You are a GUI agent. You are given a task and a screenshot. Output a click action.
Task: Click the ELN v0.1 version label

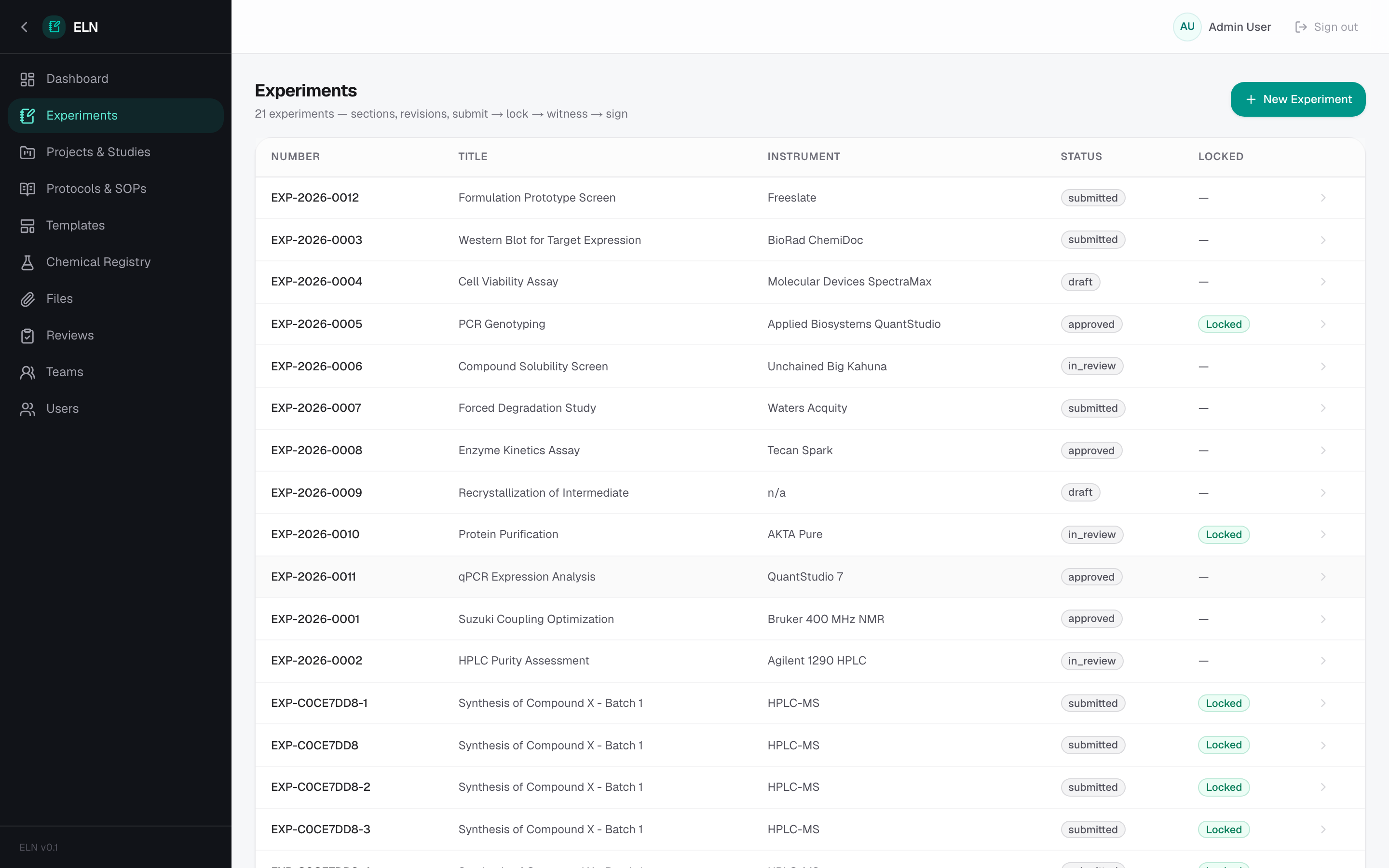point(39,847)
